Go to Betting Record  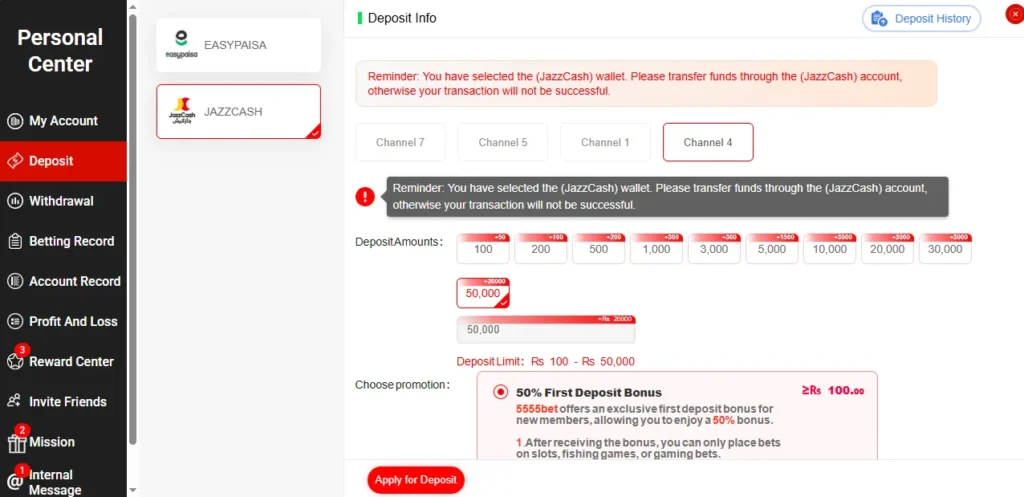[x=63, y=241]
